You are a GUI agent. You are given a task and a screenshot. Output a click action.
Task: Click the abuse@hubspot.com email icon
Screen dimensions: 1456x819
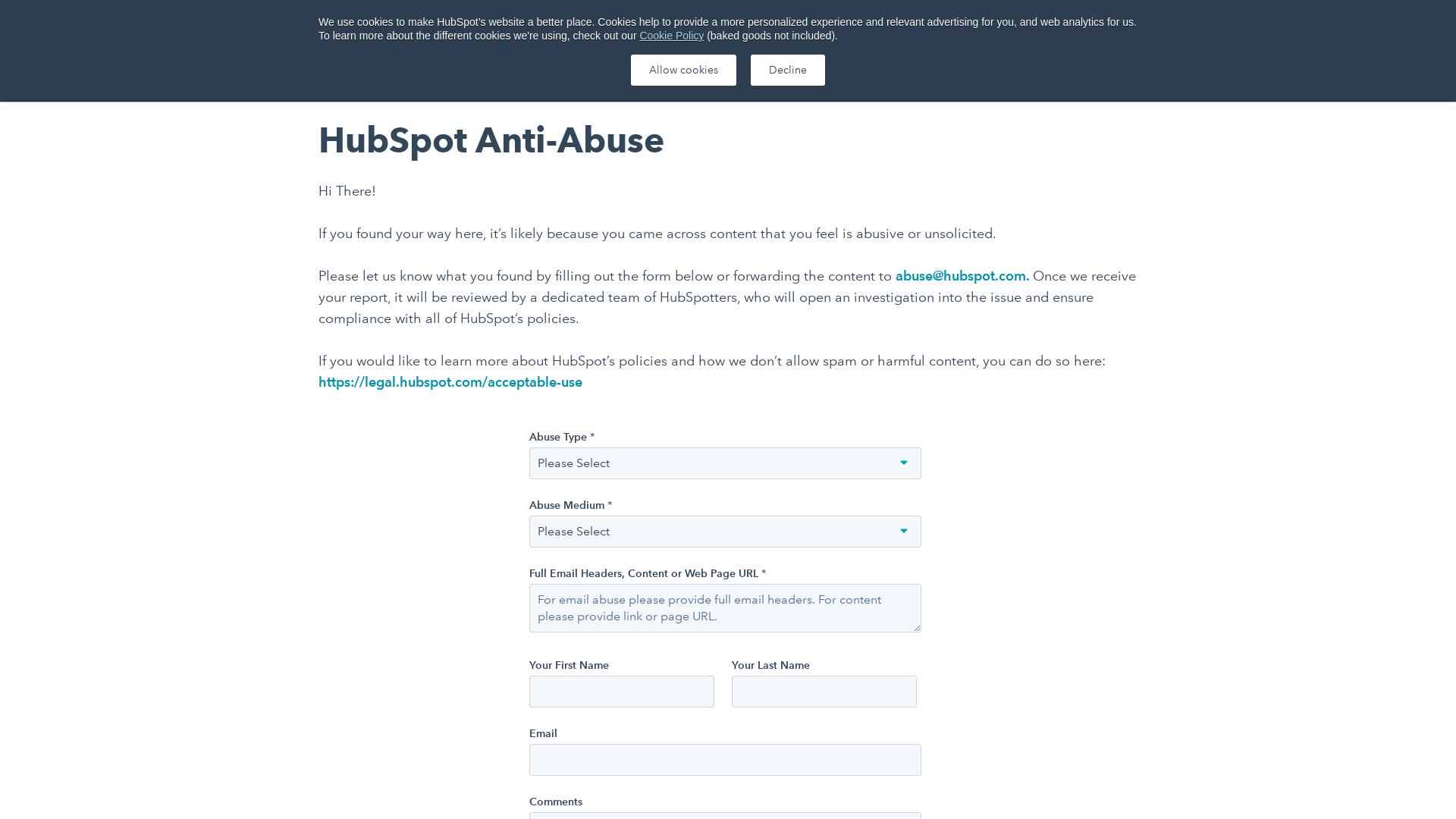960,276
